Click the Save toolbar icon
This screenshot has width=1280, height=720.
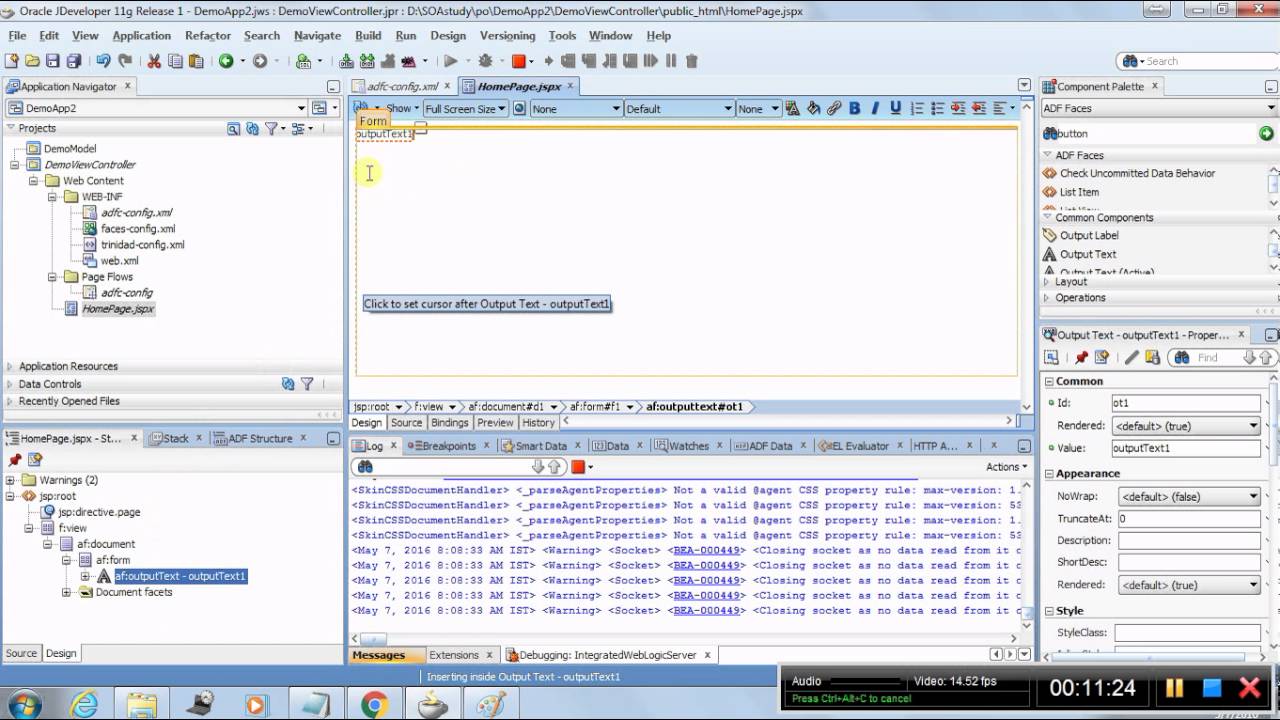pyautogui.click(x=53, y=61)
